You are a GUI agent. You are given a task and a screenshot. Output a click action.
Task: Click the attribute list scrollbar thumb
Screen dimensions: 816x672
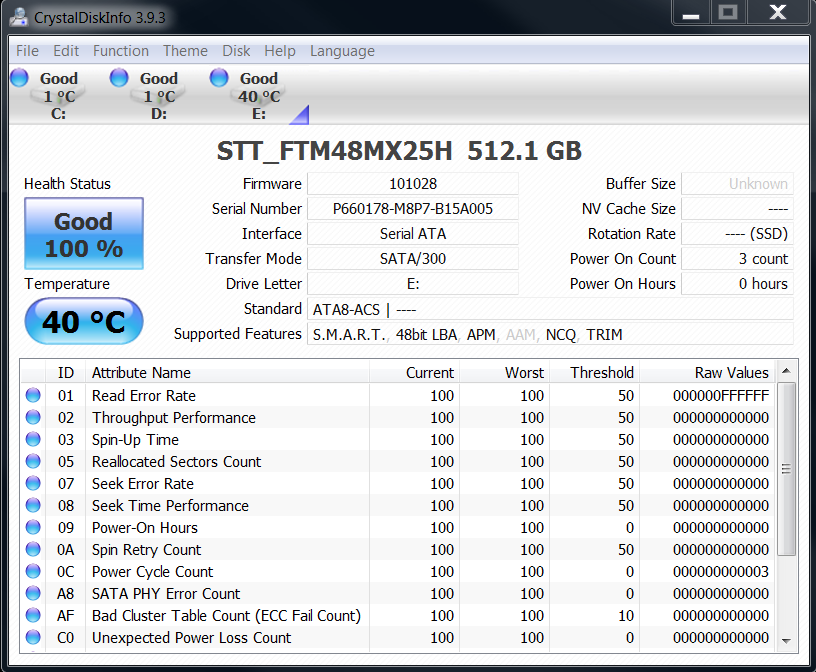[x=787, y=468]
